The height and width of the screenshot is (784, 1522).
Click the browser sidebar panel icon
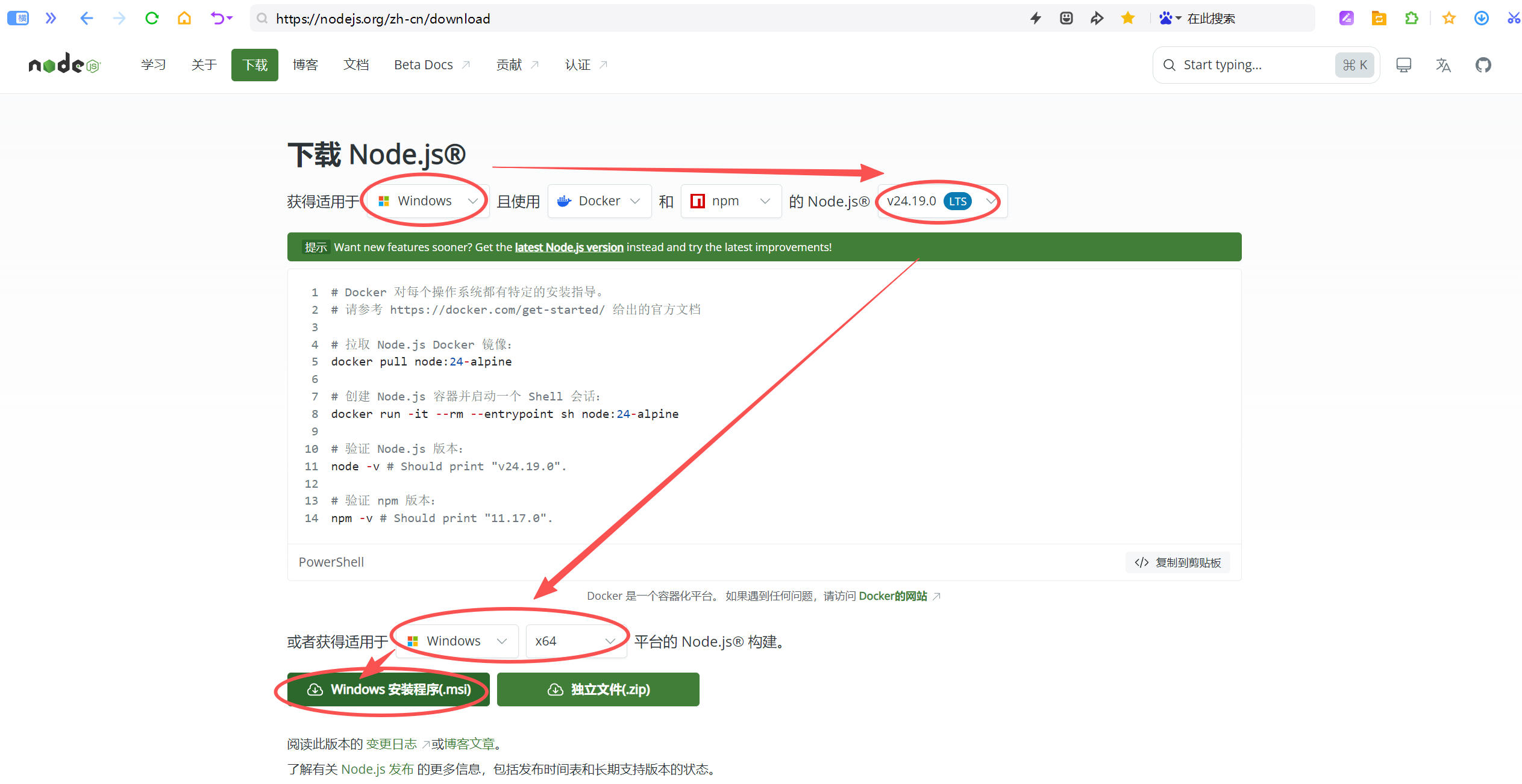(18, 18)
